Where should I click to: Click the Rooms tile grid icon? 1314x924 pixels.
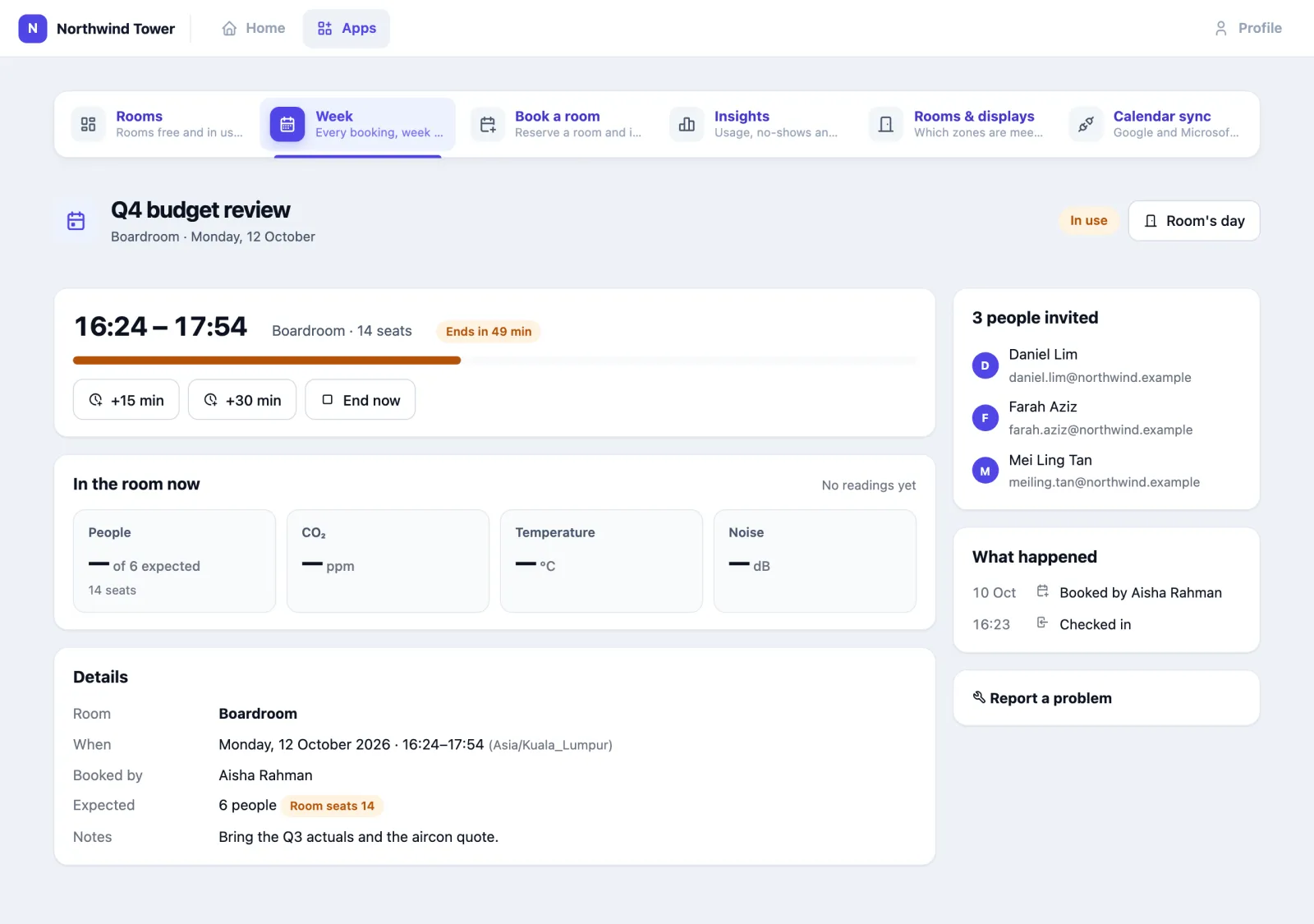click(89, 125)
